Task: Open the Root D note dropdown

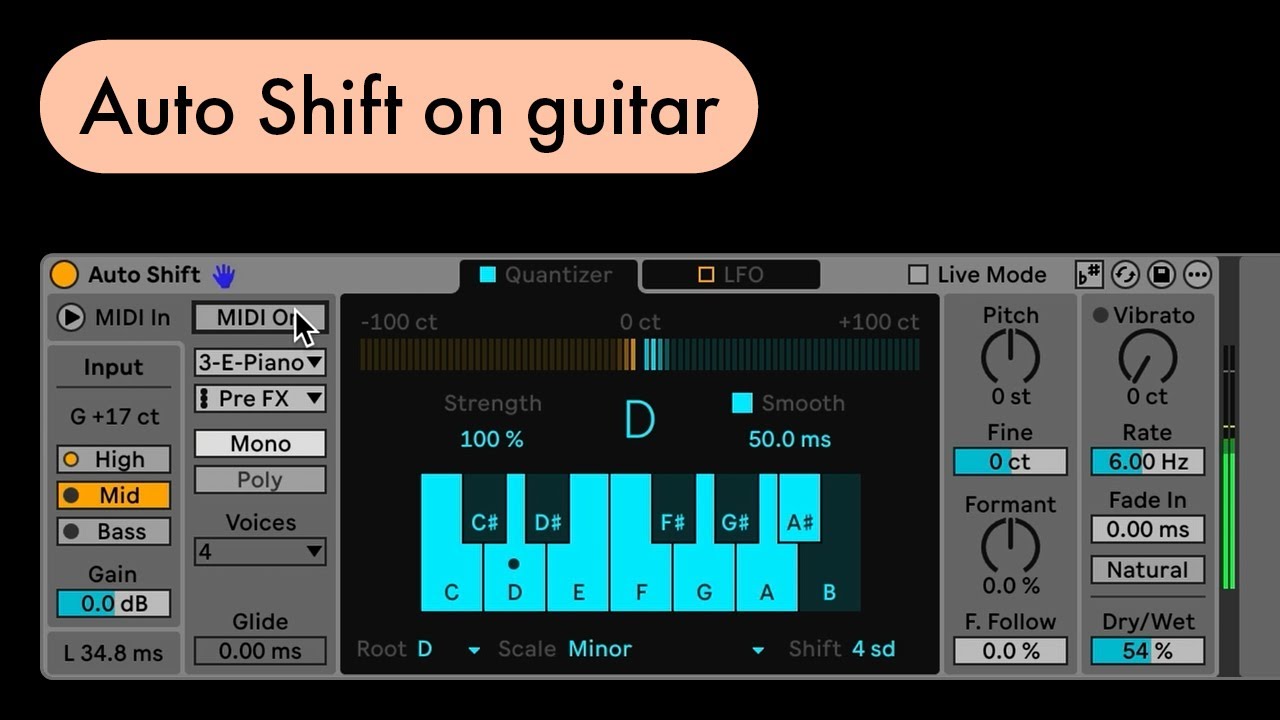Action: 447,649
